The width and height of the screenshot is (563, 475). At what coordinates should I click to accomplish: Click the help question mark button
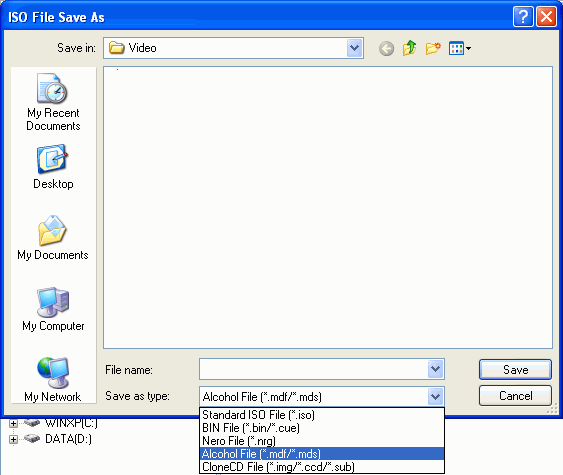click(x=523, y=17)
